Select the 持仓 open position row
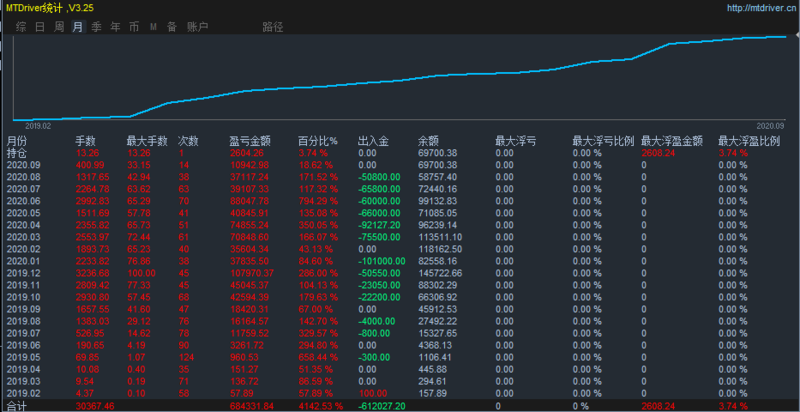Screen dimensions: 800x412 400,153
